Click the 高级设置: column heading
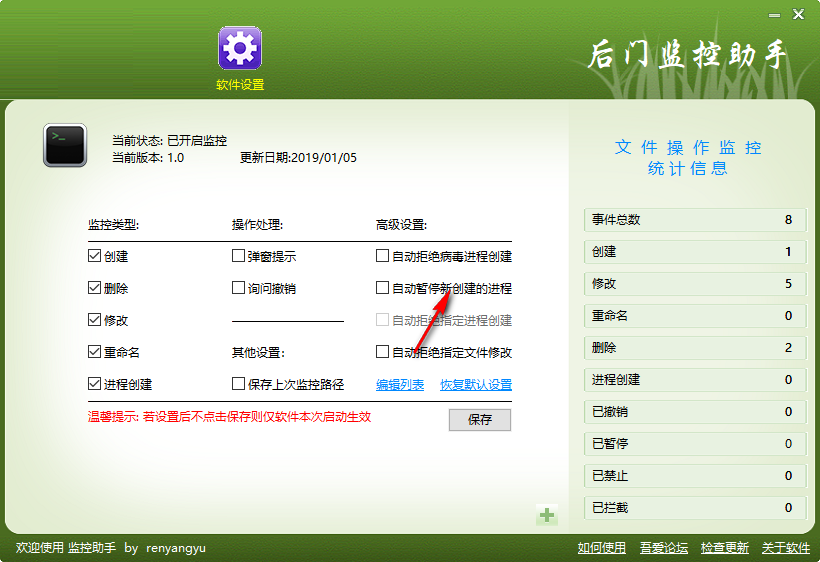The height and width of the screenshot is (562, 820). 401,225
